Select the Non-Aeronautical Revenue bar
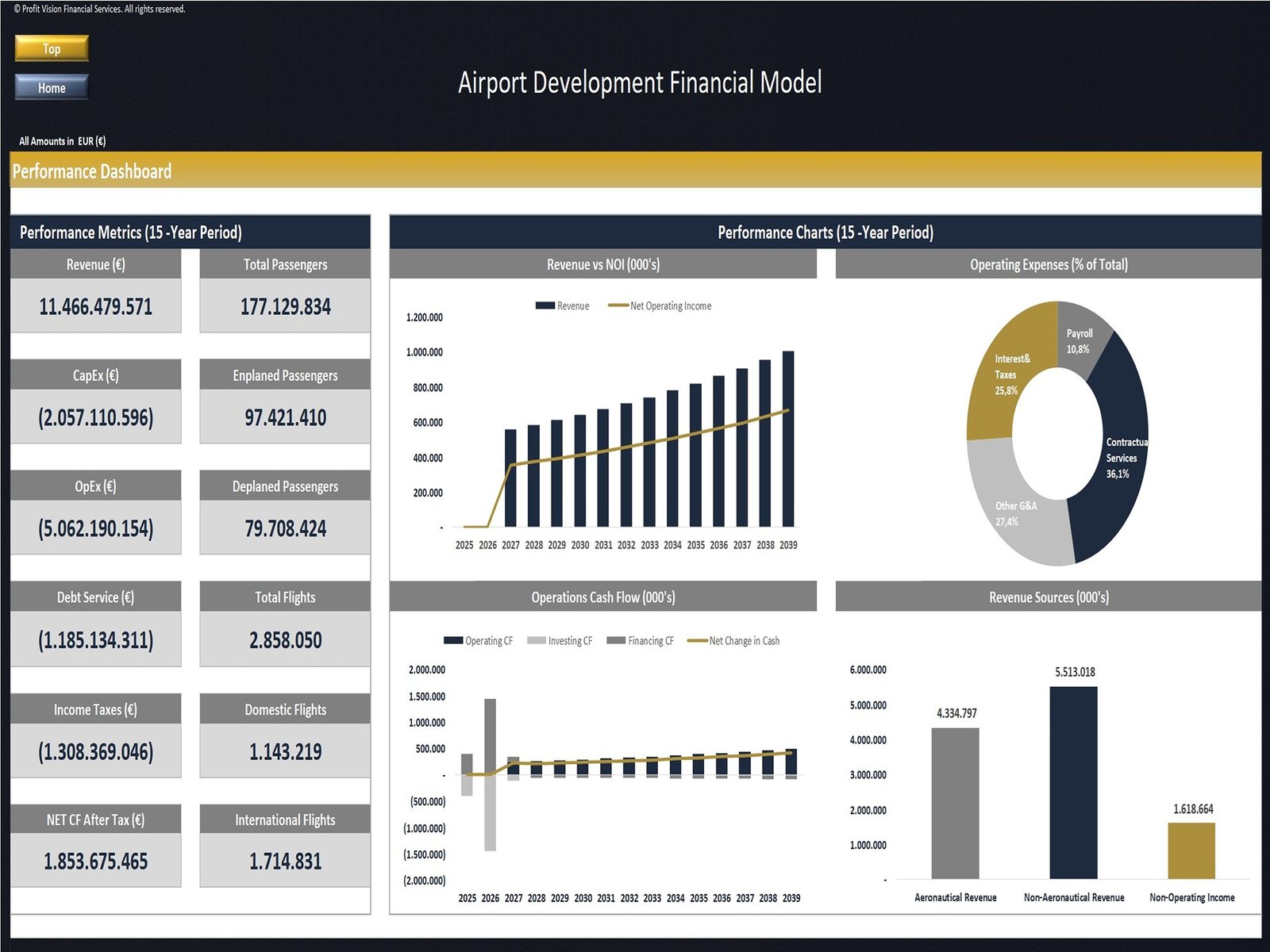Image resolution: width=1270 pixels, height=952 pixels. pyautogui.click(x=1073, y=782)
